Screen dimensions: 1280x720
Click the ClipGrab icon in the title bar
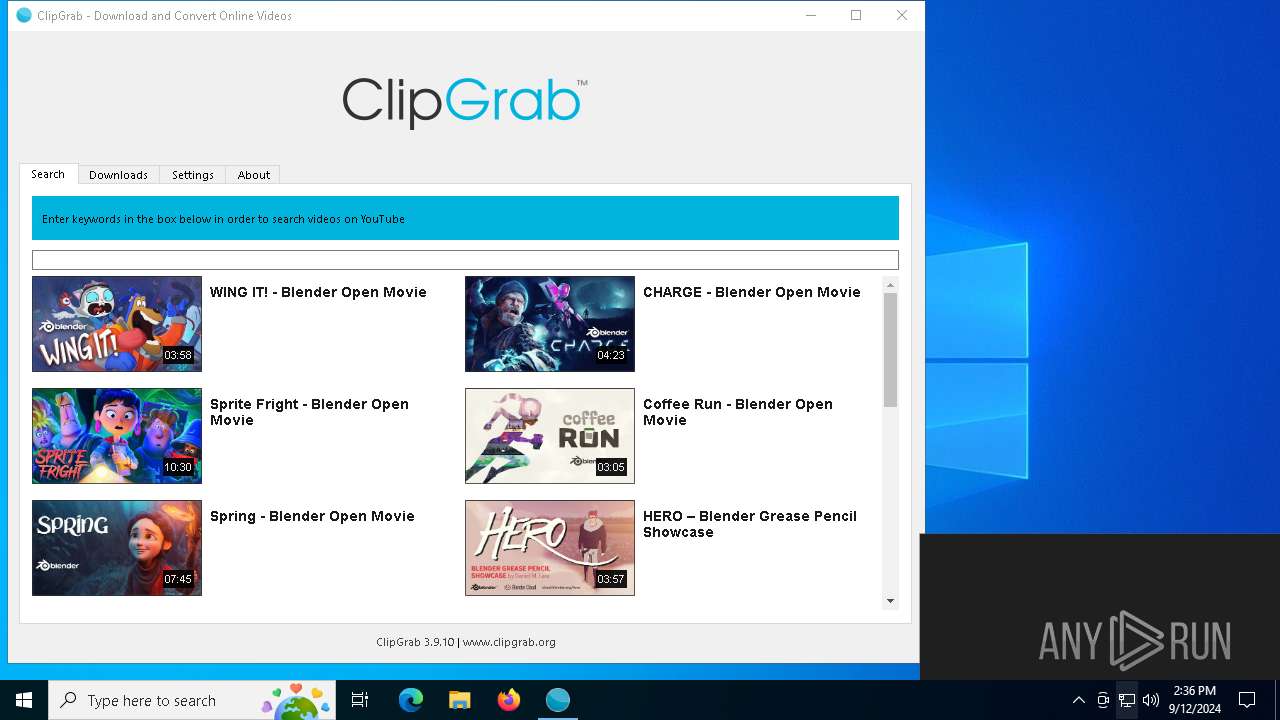click(x=24, y=15)
